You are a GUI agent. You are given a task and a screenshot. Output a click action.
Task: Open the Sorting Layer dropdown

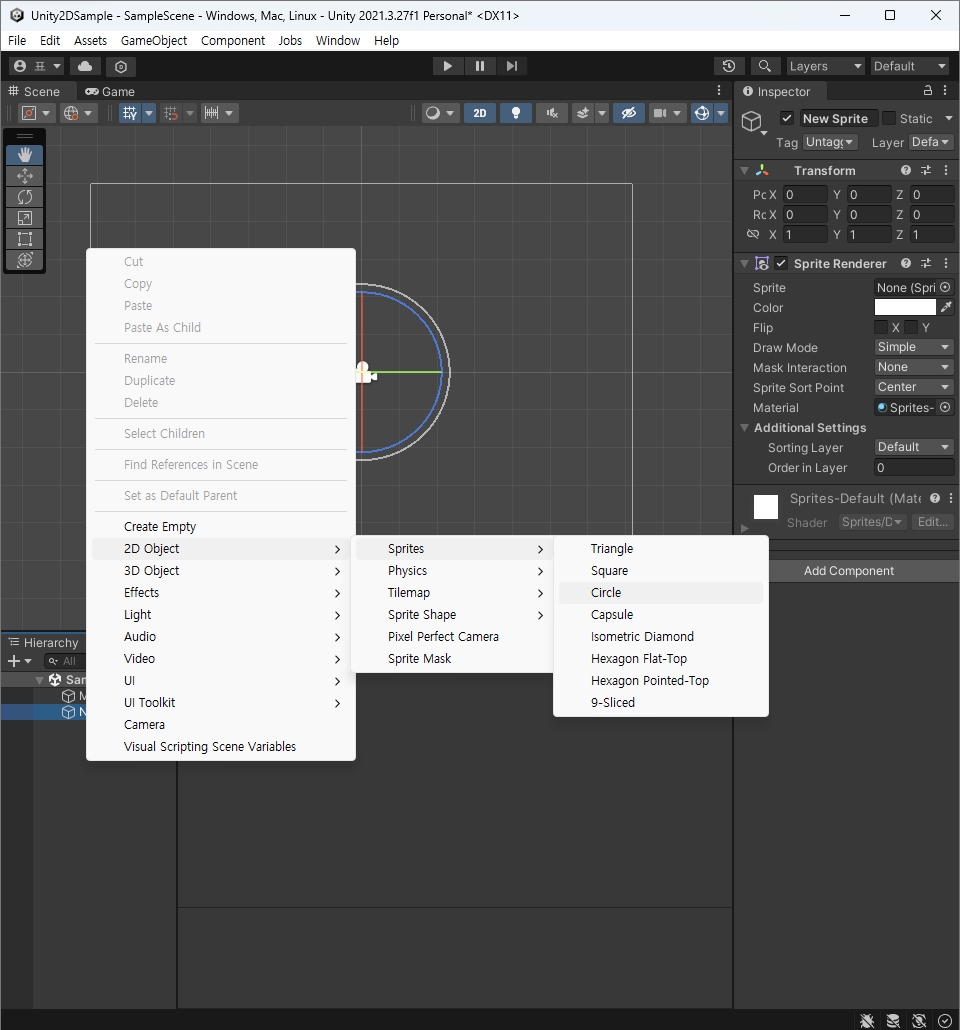(x=913, y=447)
